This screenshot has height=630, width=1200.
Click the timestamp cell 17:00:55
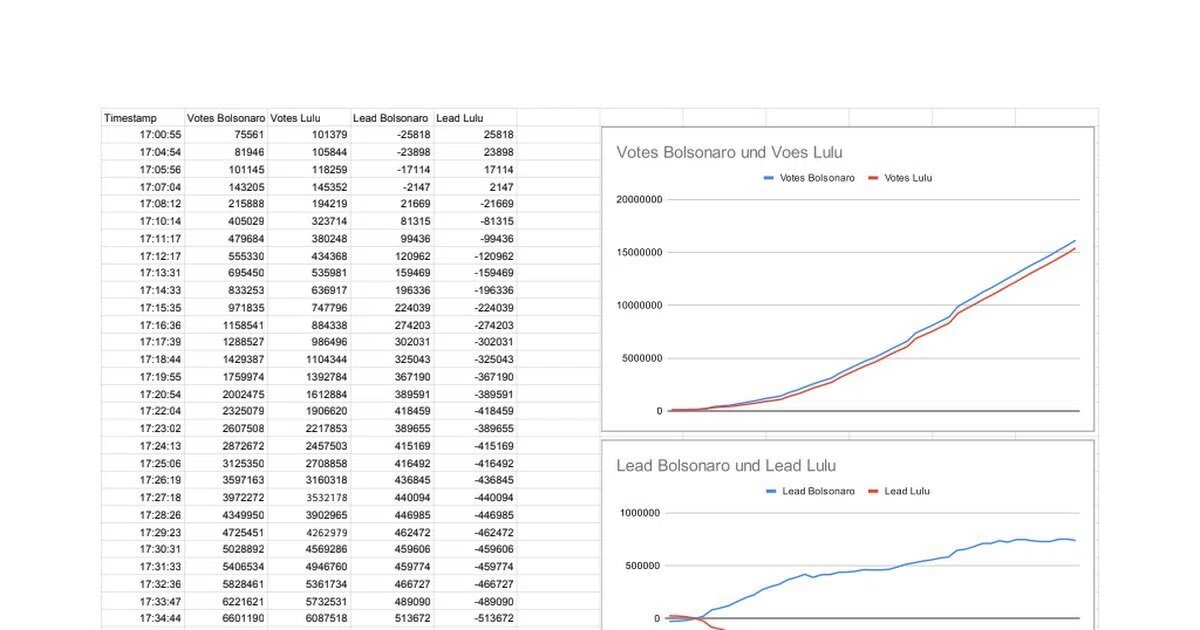(143, 135)
